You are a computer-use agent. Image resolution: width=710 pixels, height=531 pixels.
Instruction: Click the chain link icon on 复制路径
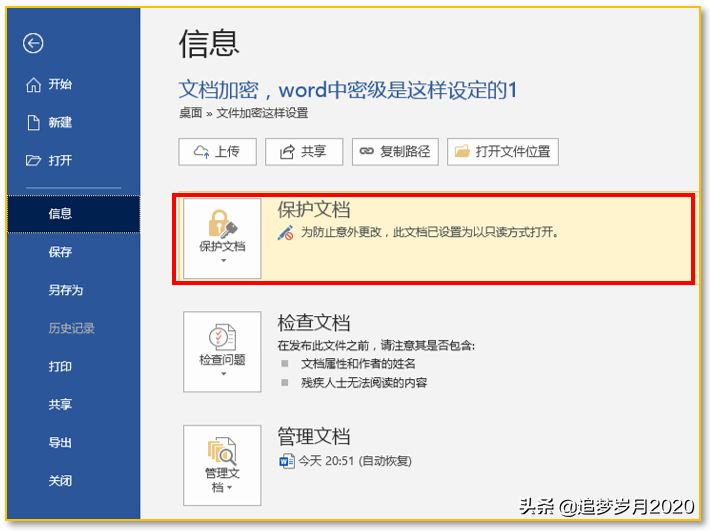point(366,151)
